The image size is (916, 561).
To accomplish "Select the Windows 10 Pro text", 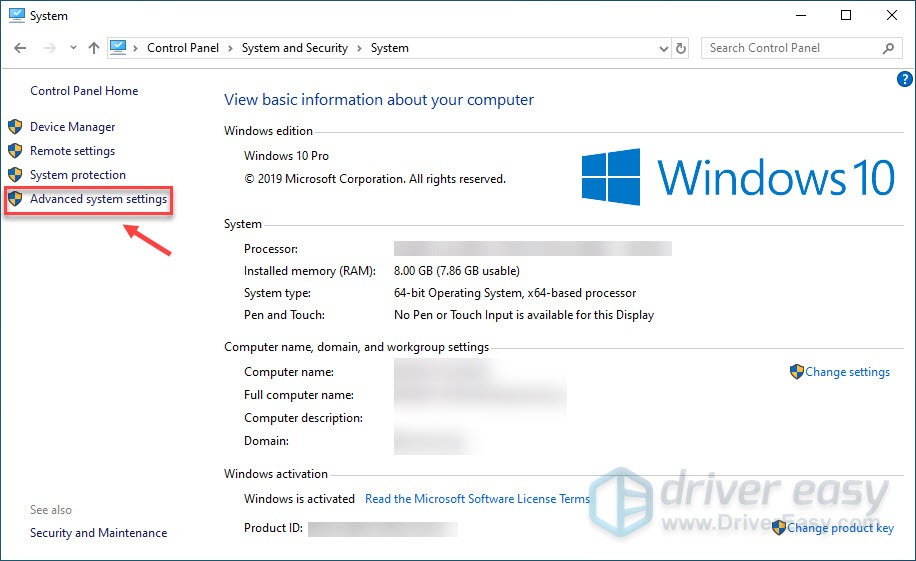I will [286, 156].
